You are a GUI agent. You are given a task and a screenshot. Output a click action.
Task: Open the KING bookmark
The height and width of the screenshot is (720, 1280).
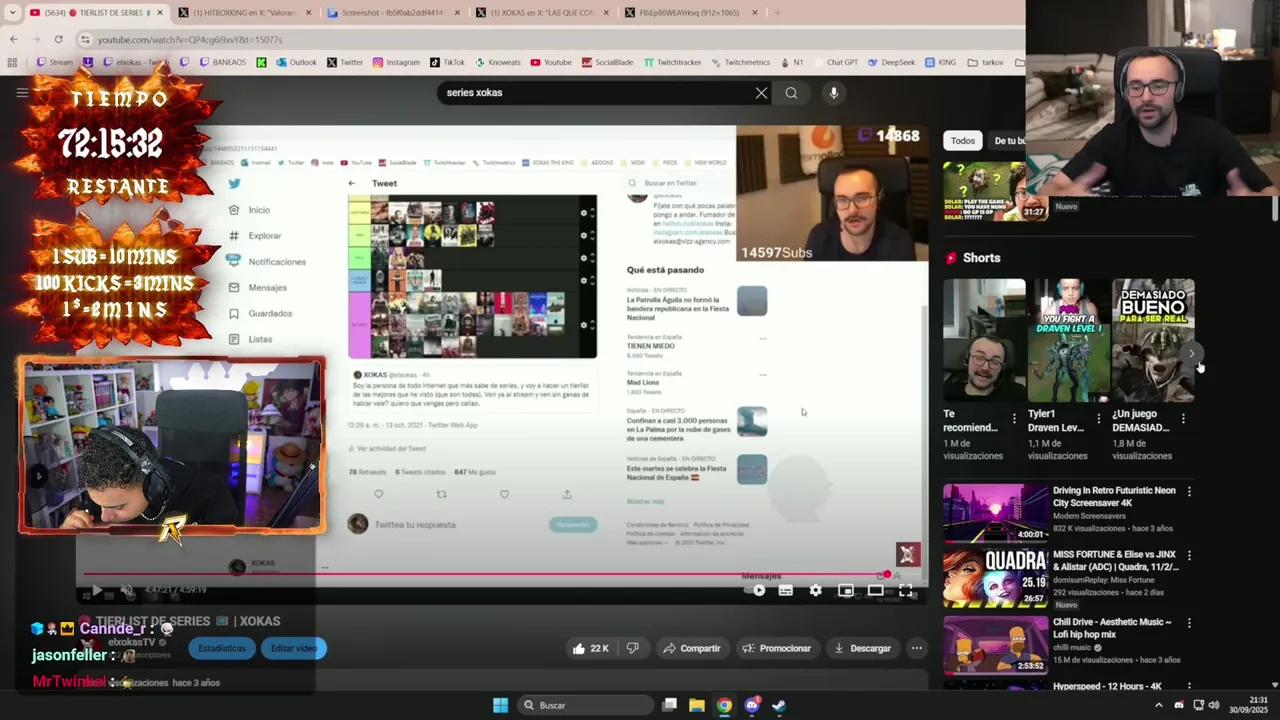[x=940, y=62]
